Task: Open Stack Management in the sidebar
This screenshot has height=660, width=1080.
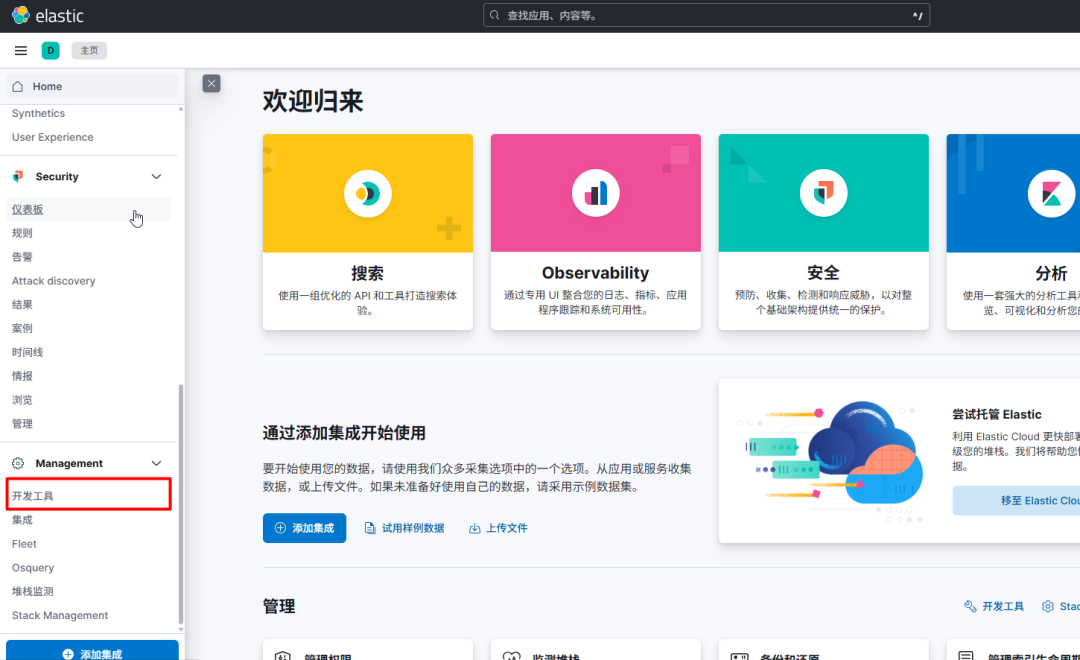Action: tap(60, 615)
